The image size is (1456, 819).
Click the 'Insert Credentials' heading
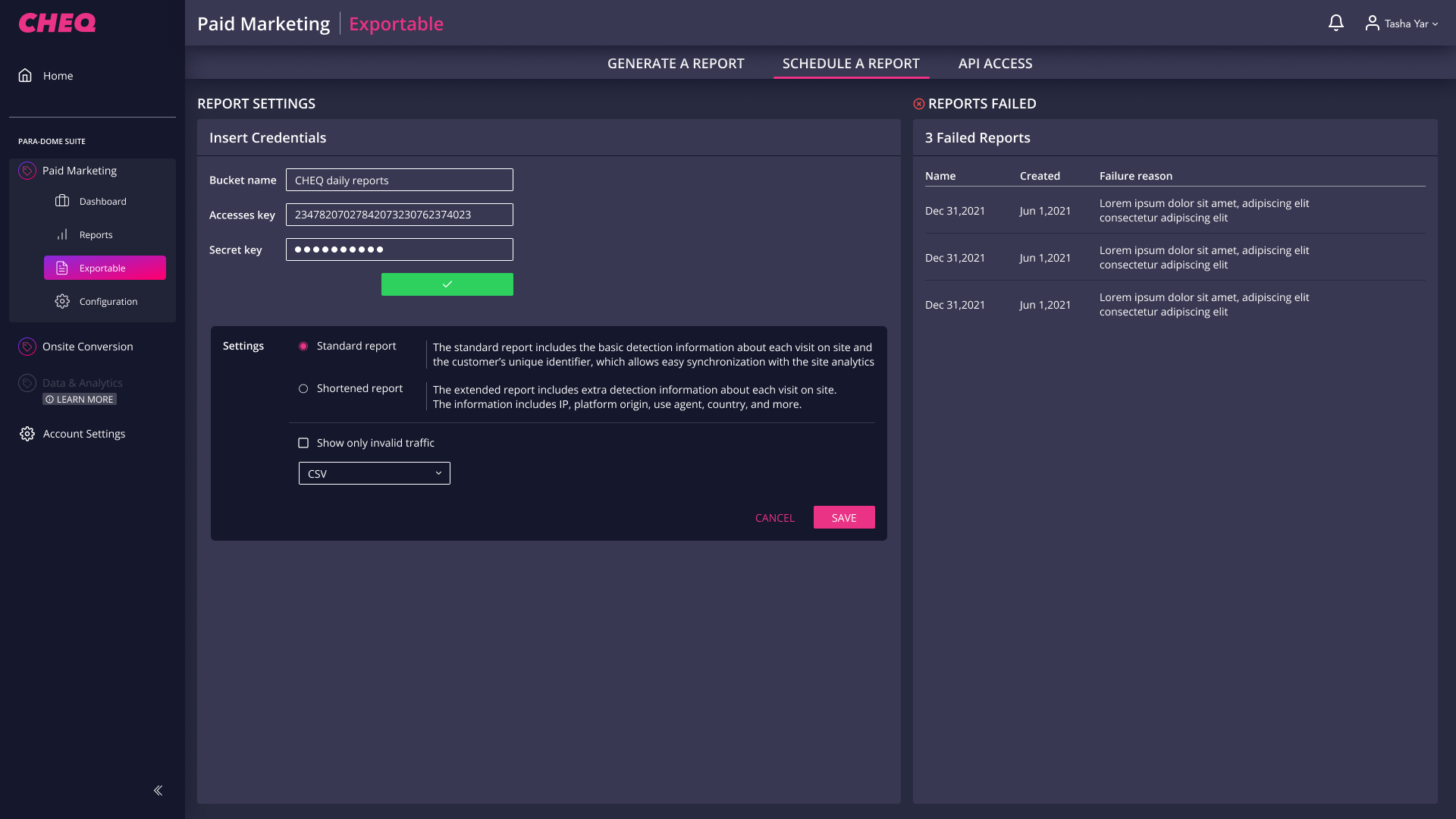coord(268,138)
